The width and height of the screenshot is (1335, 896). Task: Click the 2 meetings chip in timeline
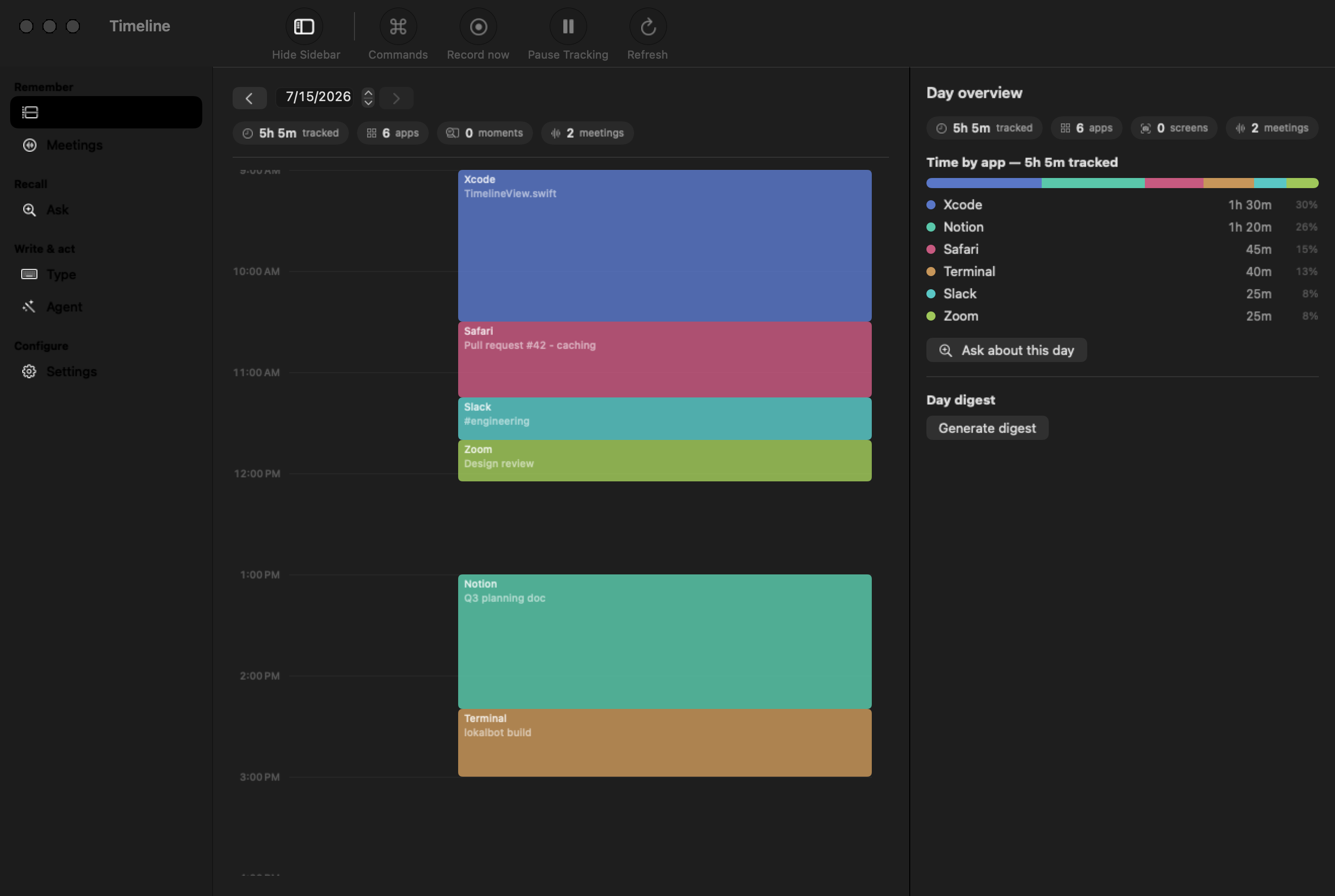[588, 133]
